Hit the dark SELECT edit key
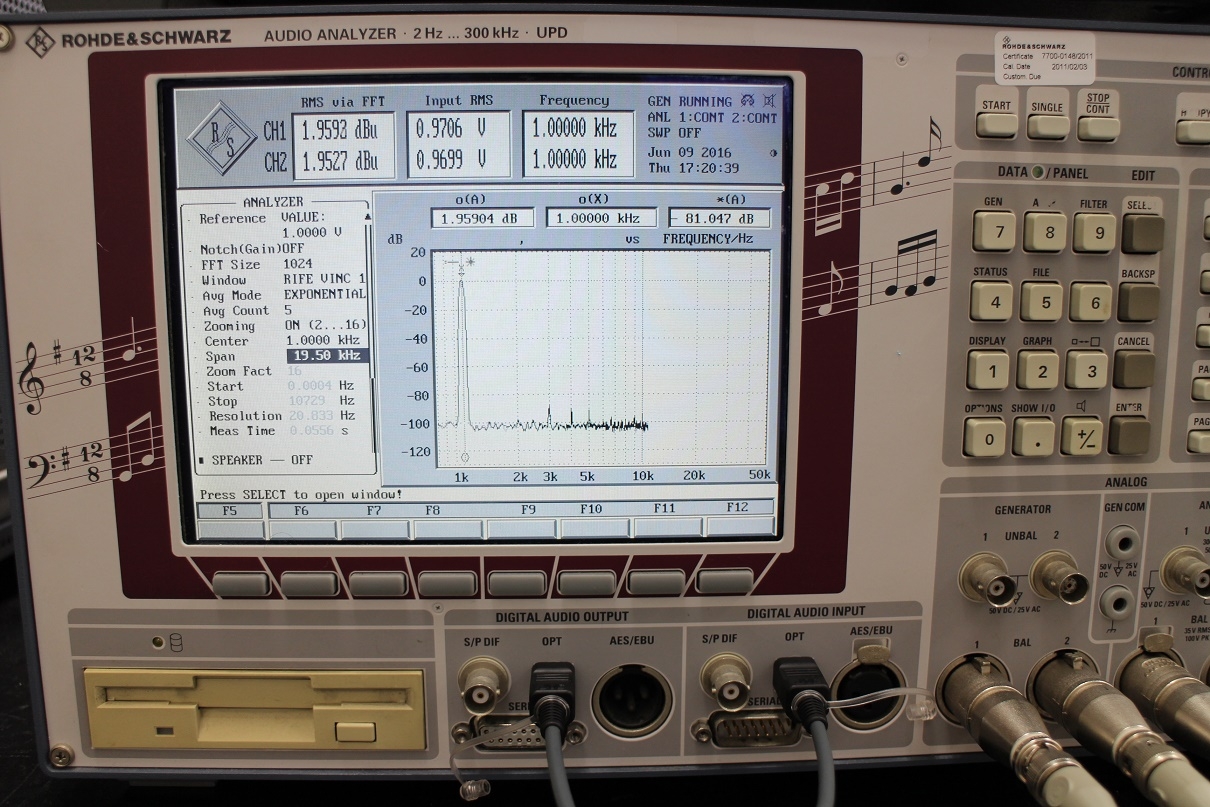This screenshot has width=1210, height=807. 1141,233
